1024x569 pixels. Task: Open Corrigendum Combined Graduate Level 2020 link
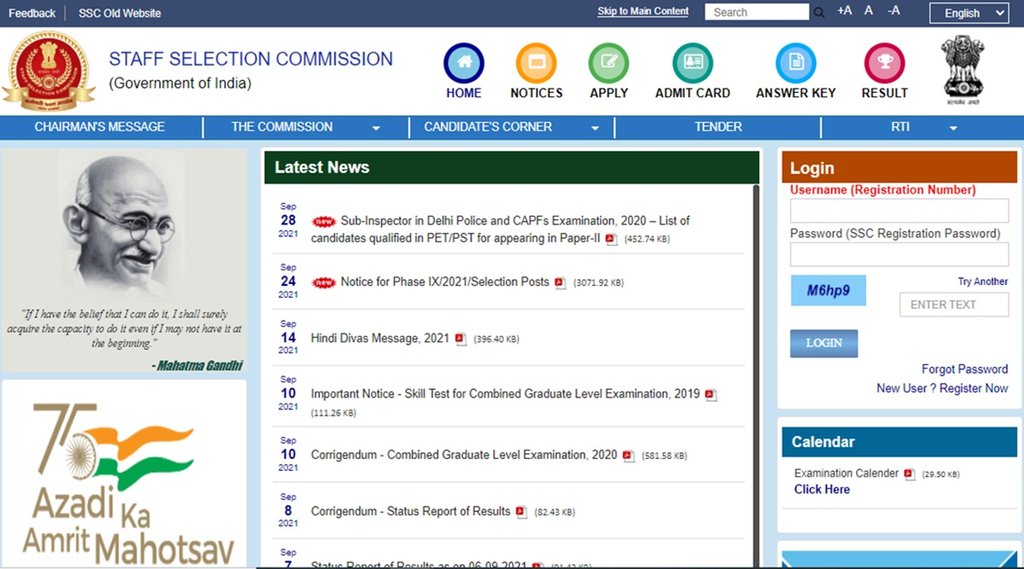[x=464, y=455]
